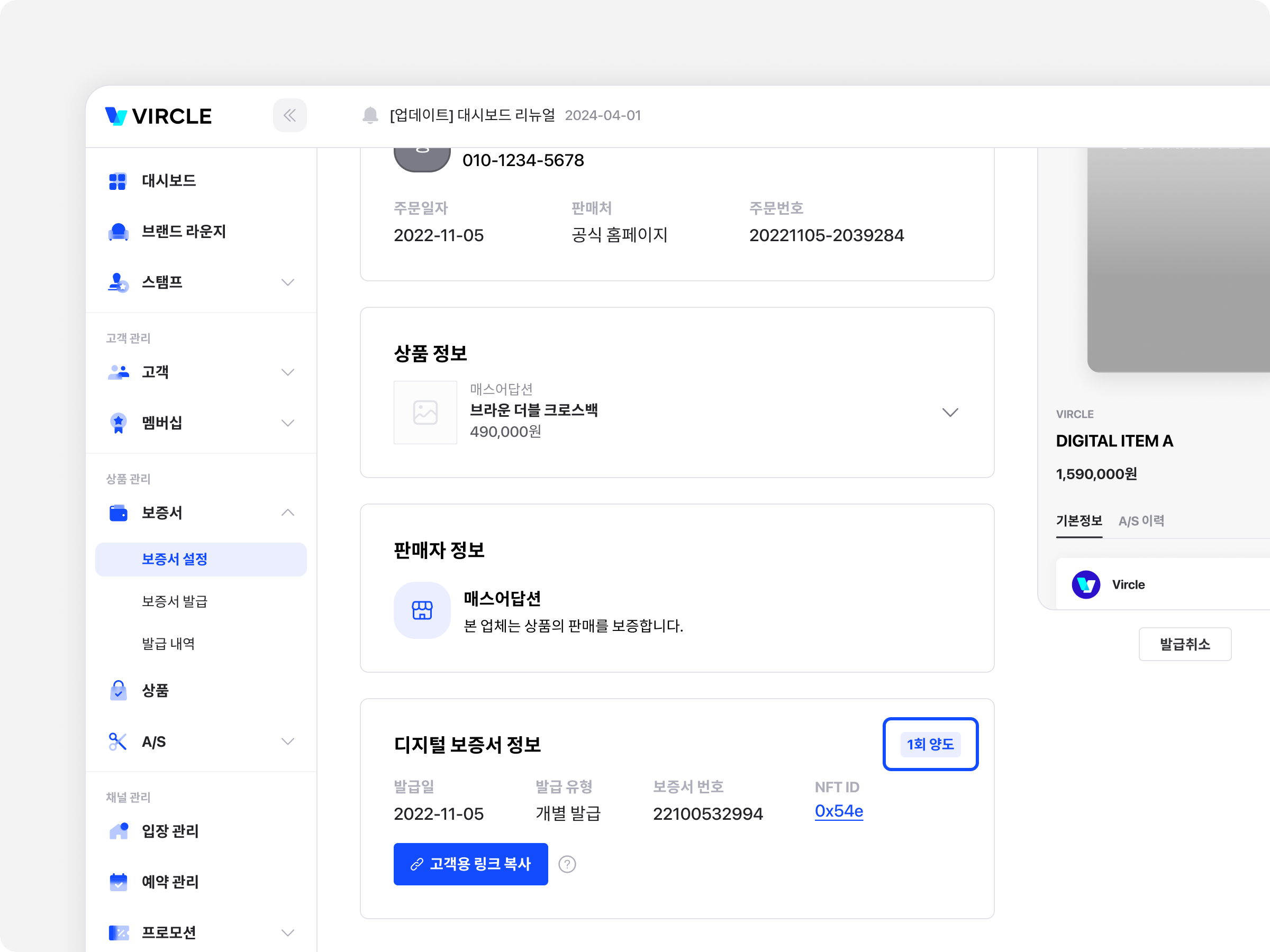Select the 기본정보 tab
The width and height of the screenshot is (1270, 952).
1079,521
